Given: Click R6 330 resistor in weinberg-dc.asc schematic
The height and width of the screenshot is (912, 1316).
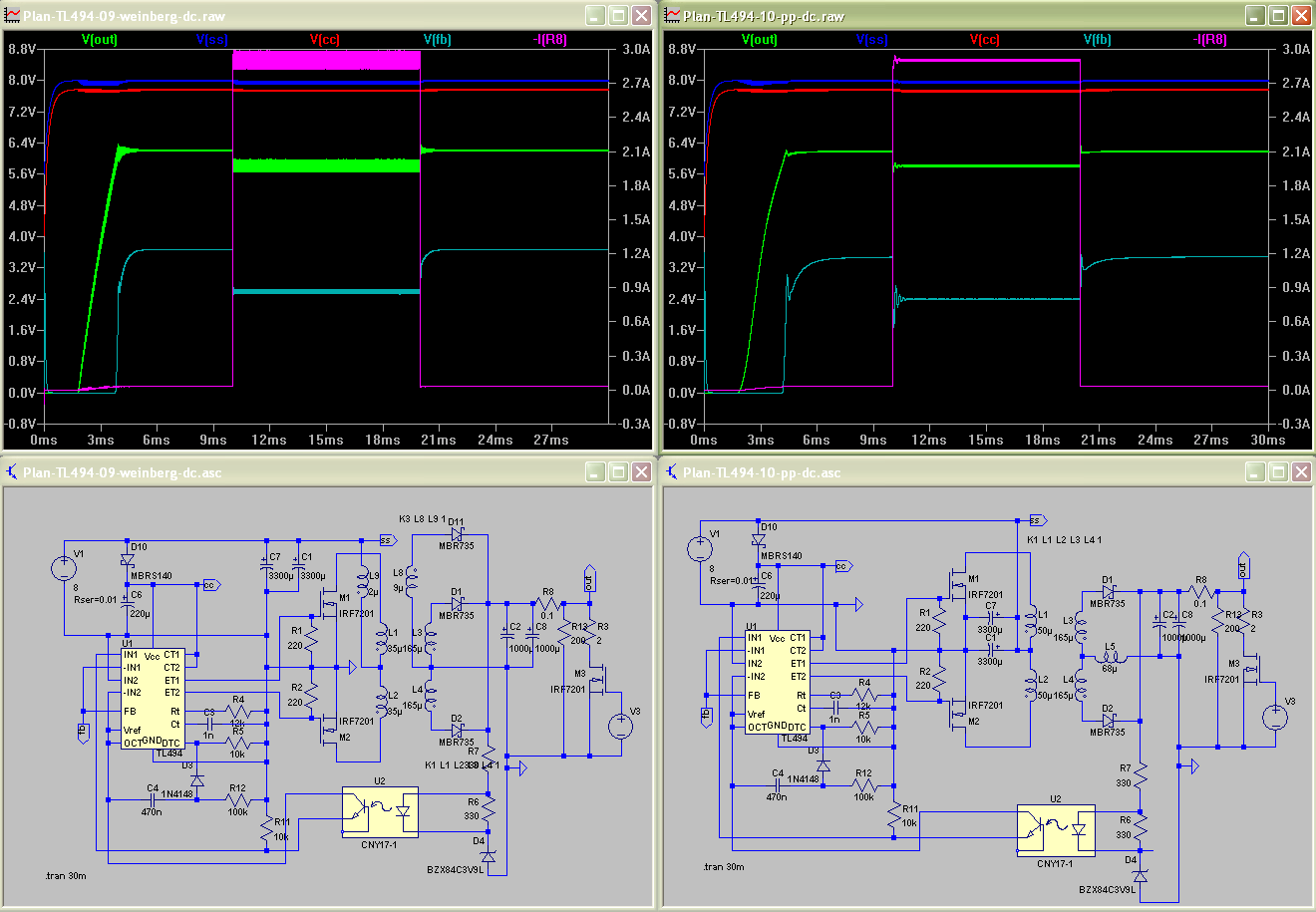Looking at the screenshot, I should [x=489, y=809].
